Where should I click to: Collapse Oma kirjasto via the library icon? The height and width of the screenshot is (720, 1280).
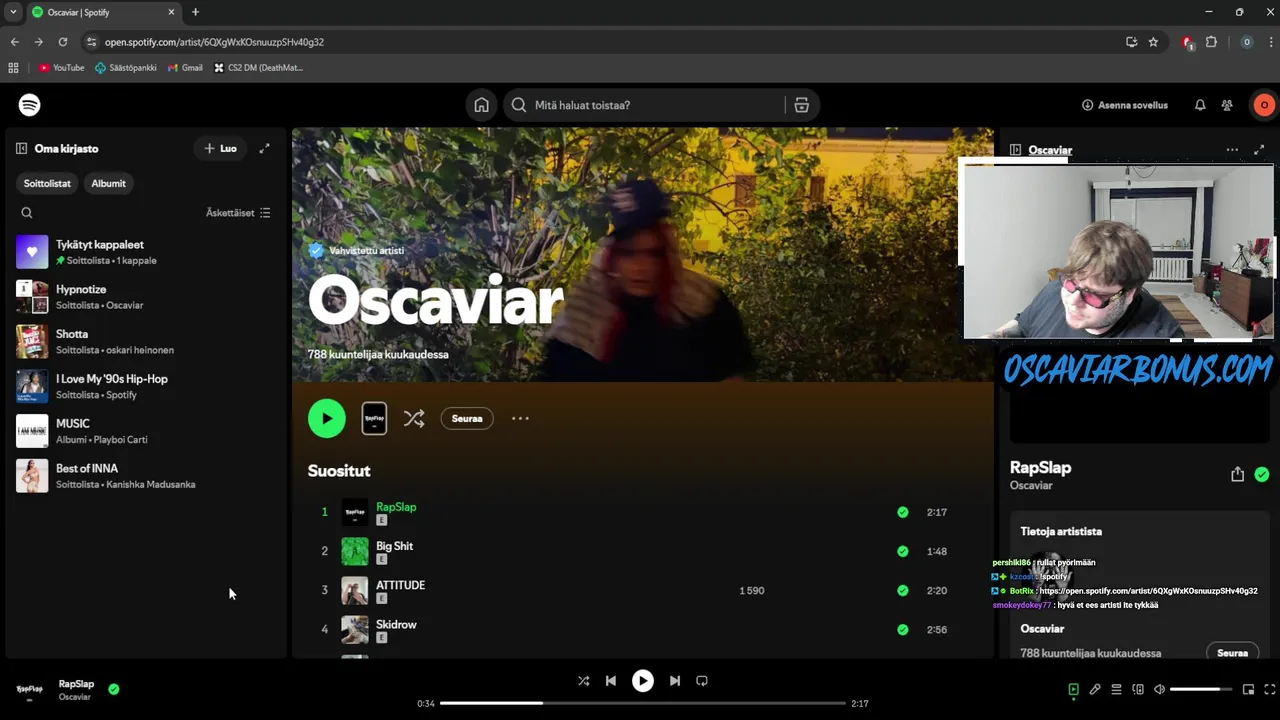[x=21, y=148]
